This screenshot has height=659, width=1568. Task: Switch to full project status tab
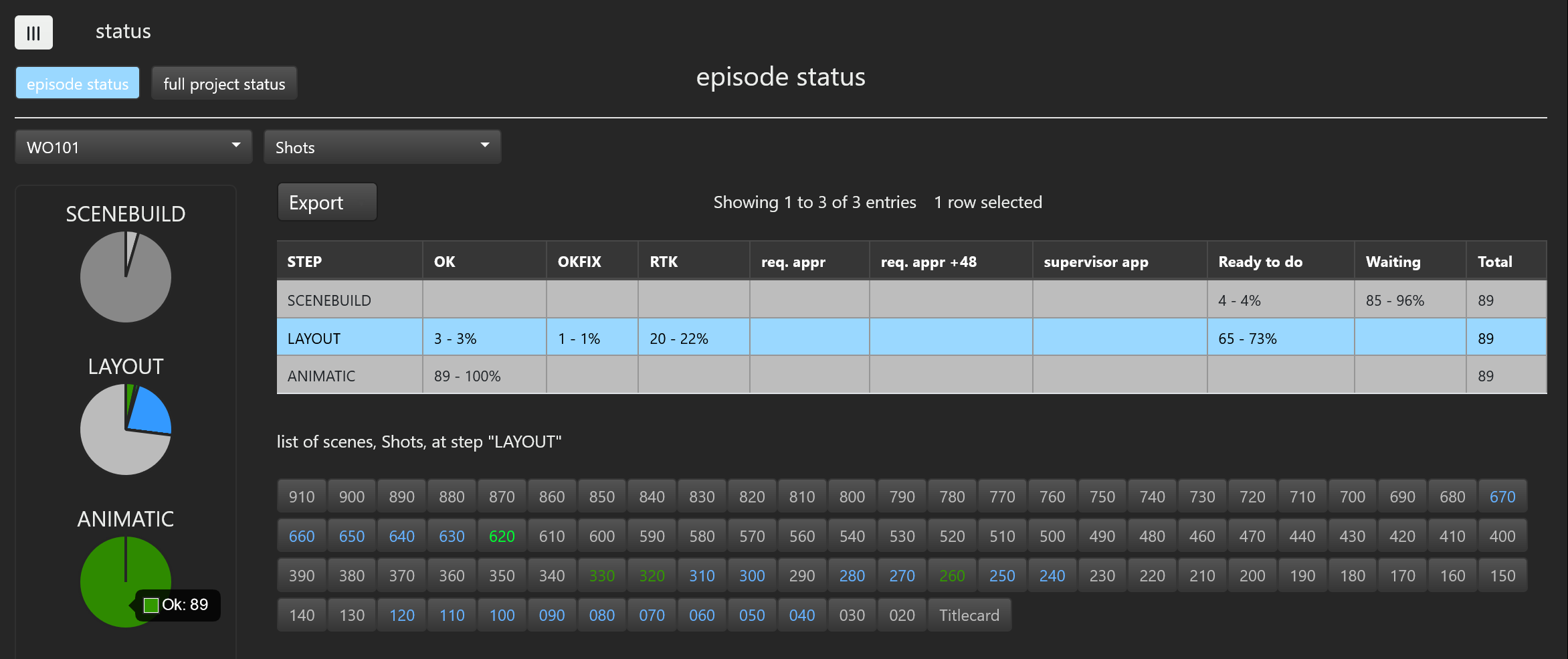pos(224,84)
